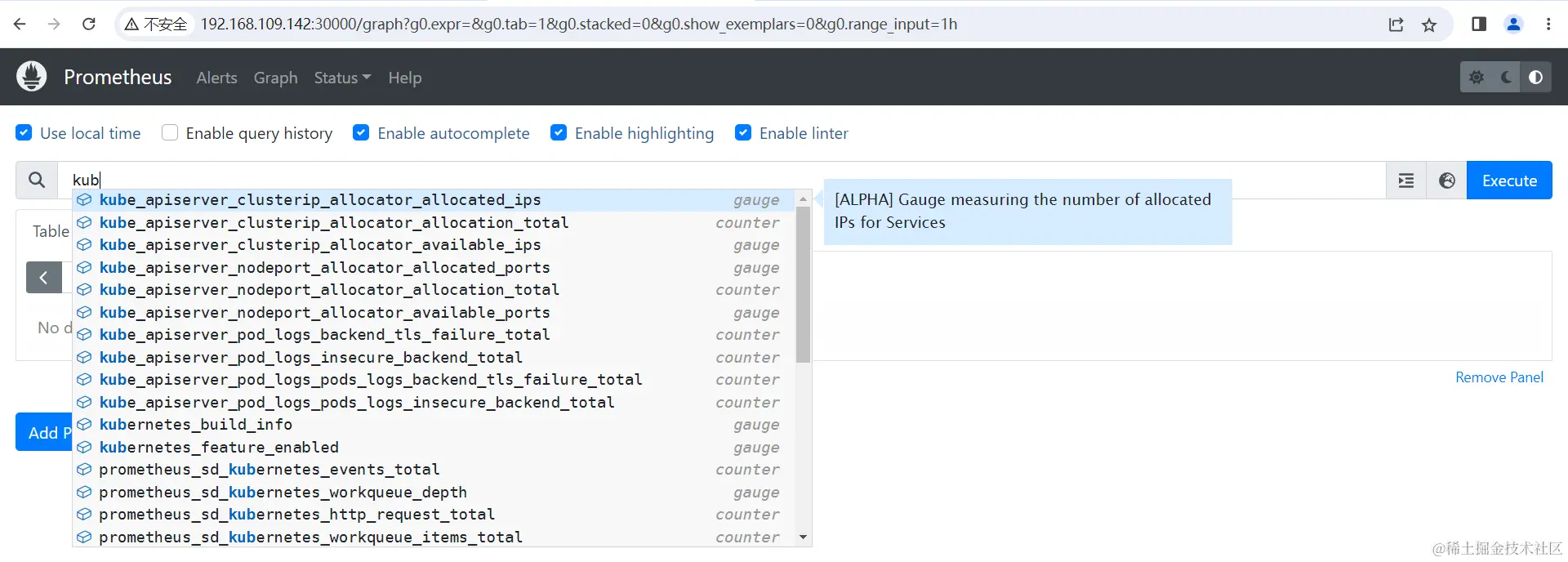Select the auto contrast theme icon
Image resolution: width=1568 pixels, height=562 pixels.
(x=1535, y=78)
